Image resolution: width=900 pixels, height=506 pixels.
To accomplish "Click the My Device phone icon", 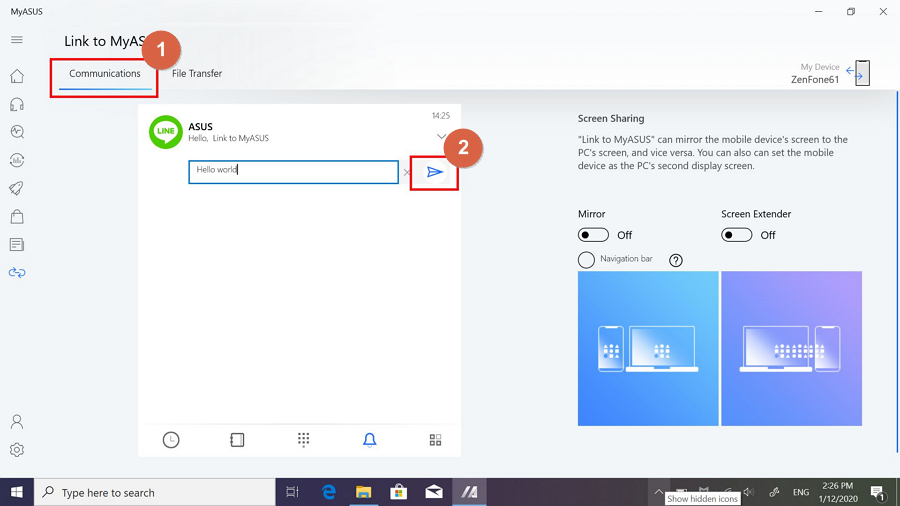I will tap(862, 73).
